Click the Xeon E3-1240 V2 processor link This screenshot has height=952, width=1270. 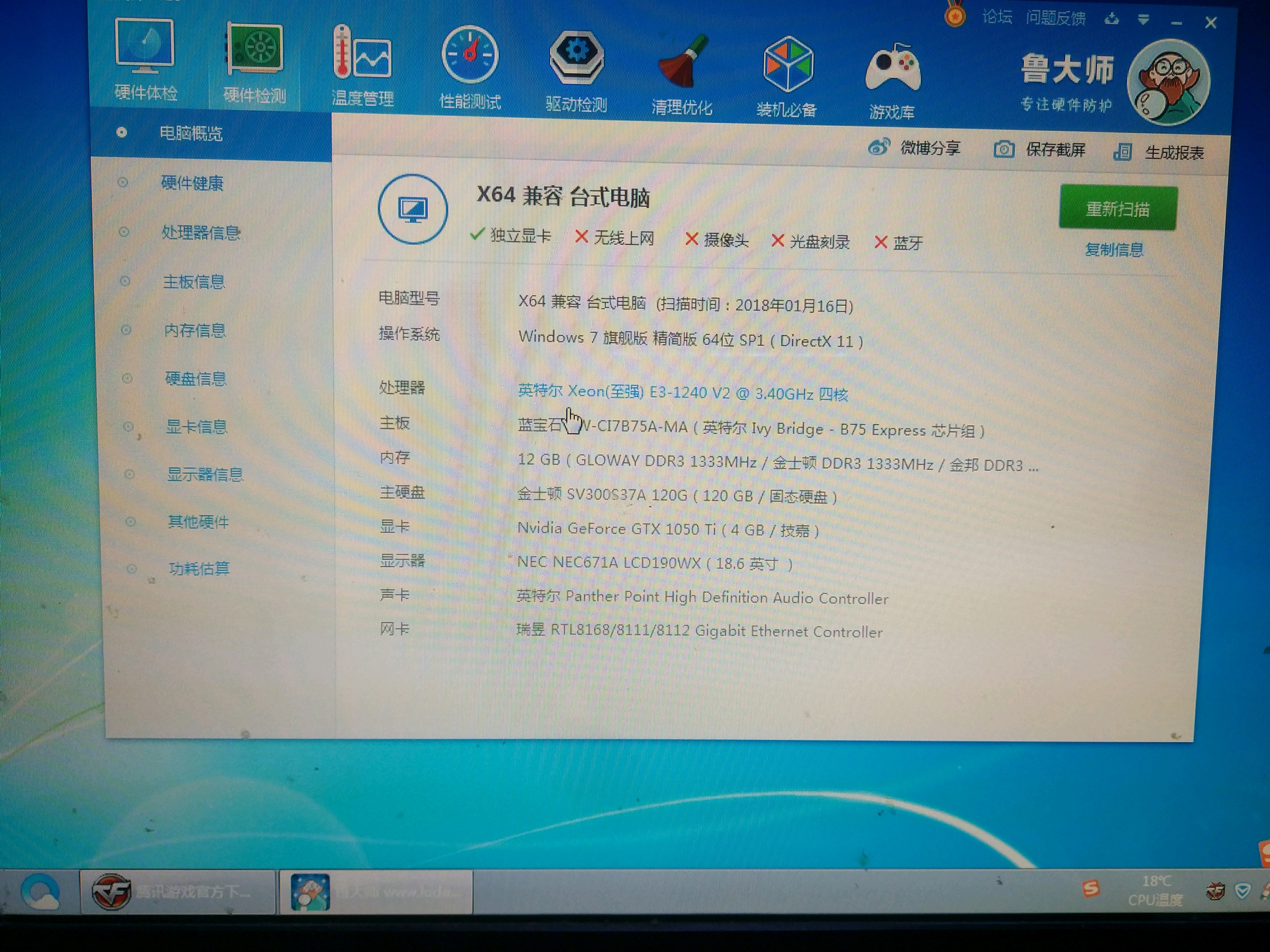(x=683, y=393)
